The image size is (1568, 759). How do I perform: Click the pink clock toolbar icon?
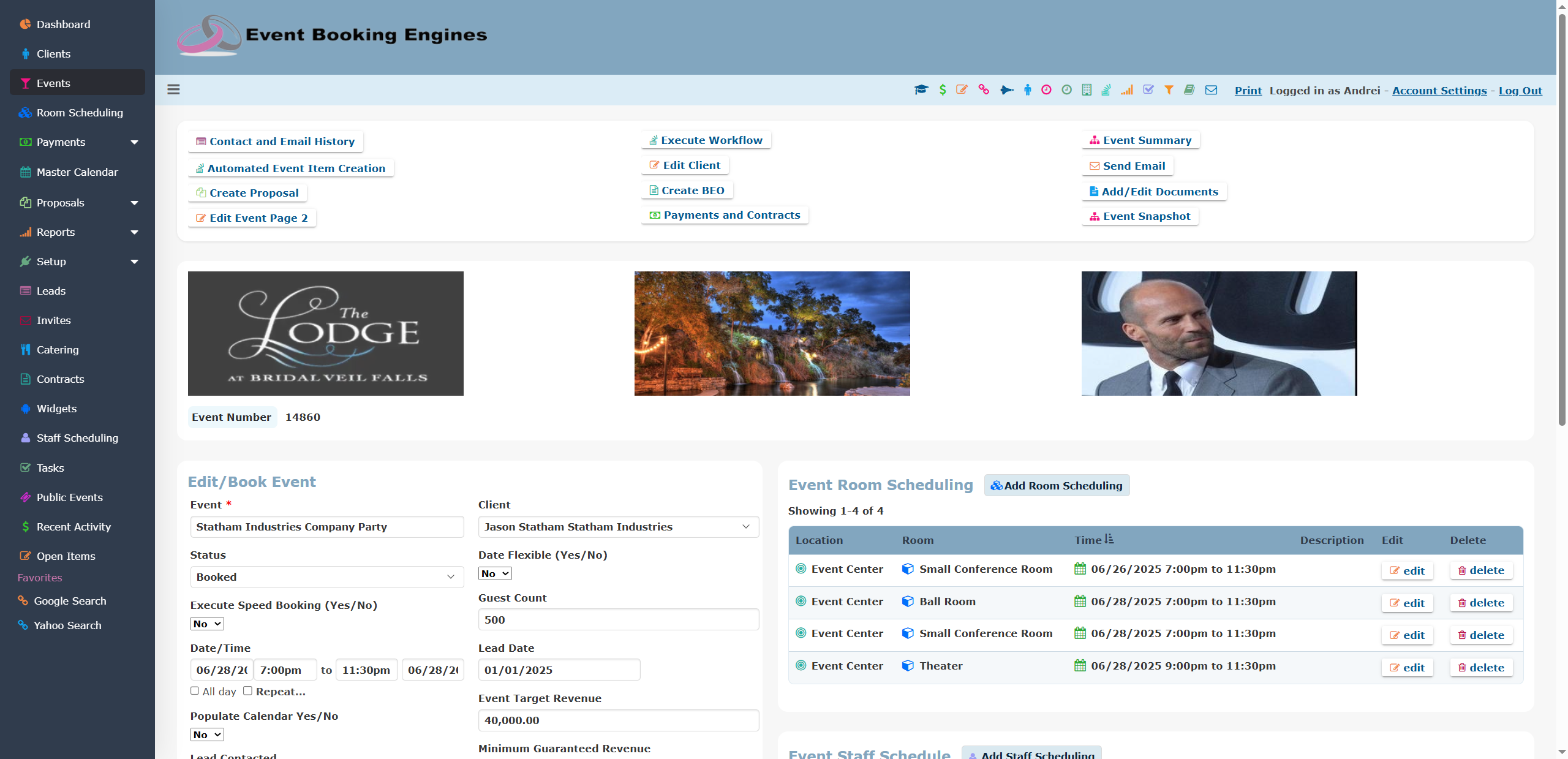pyautogui.click(x=1046, y=90)
